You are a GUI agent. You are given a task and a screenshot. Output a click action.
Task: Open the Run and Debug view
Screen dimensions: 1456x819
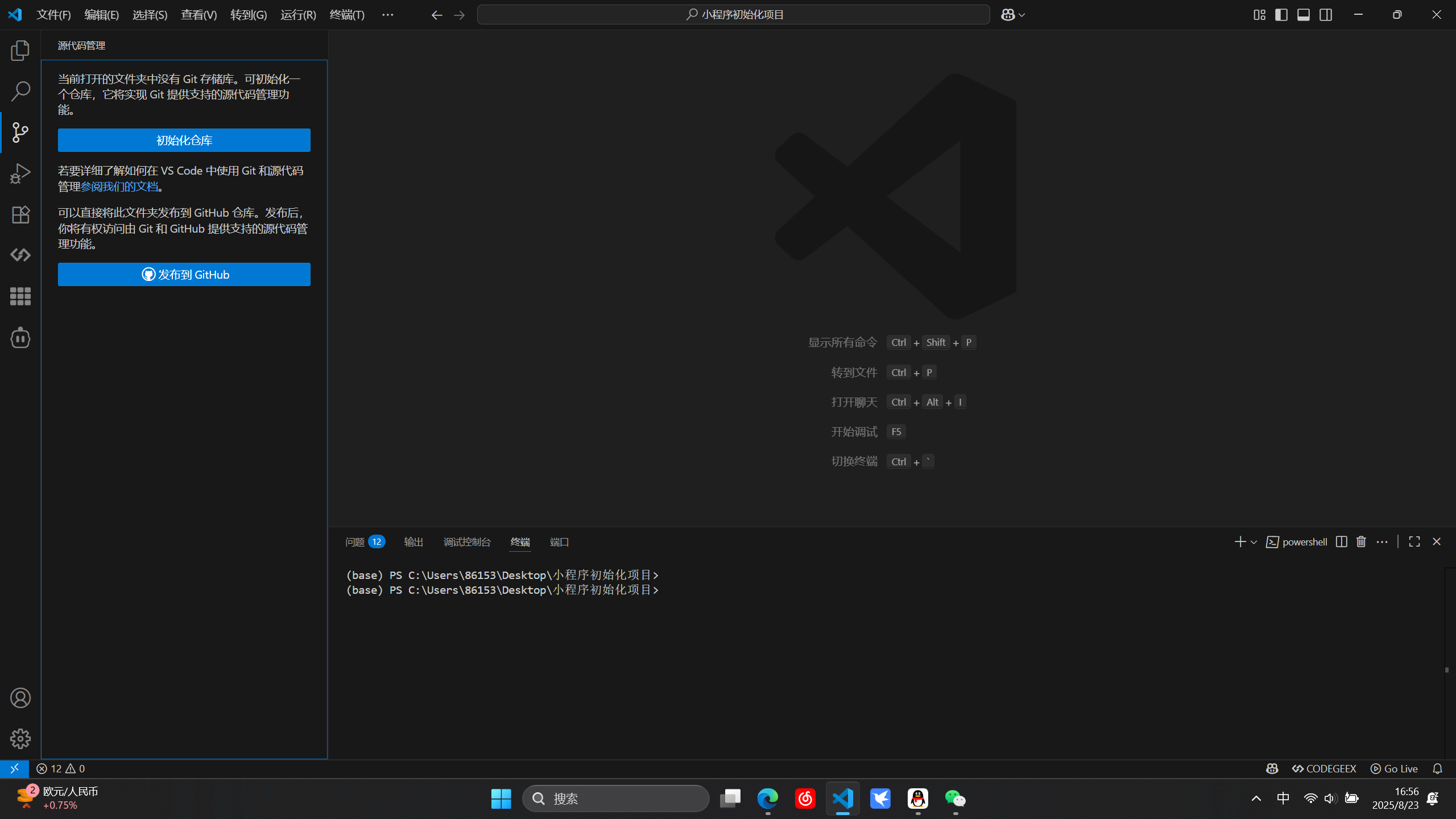20,173
